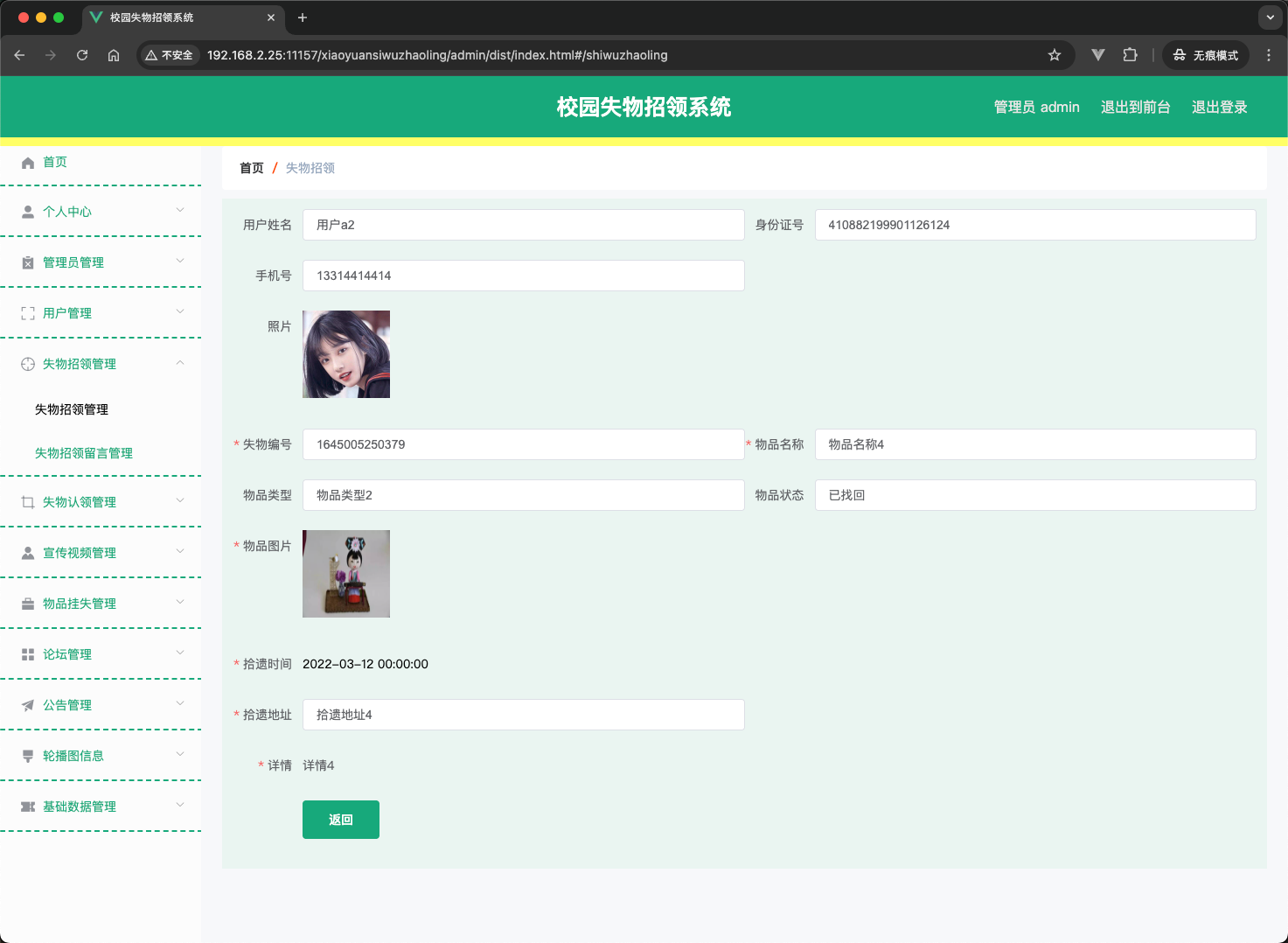1288x943 pixels.
Task: Reload the page with refresh icon
Action: point(82,55)
